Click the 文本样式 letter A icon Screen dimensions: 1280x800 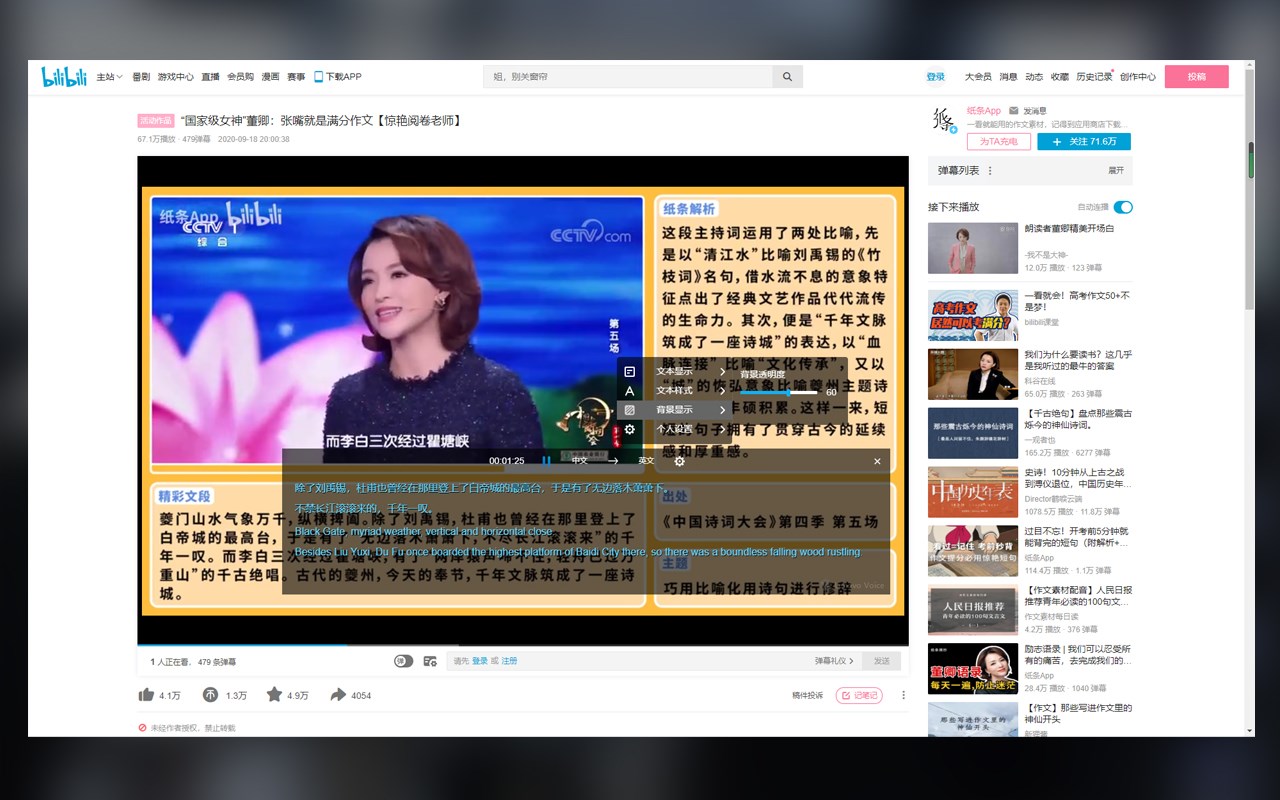[630, 391]
